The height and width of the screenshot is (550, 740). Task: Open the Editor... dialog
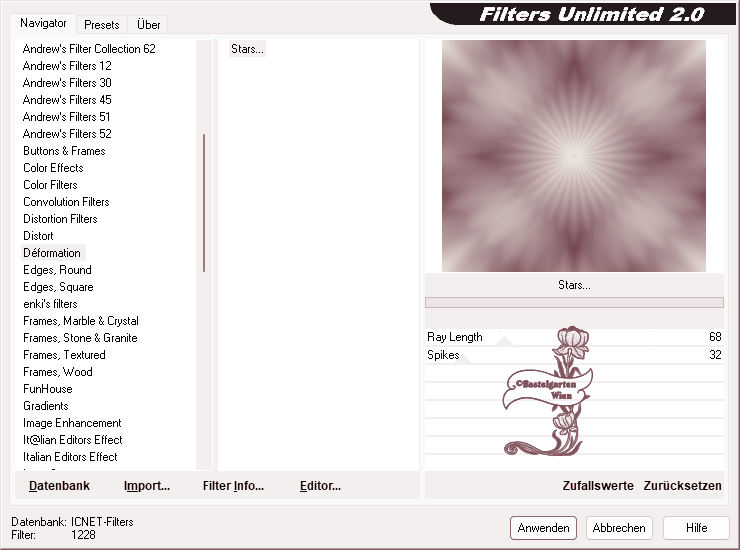[x=320, y=486]
